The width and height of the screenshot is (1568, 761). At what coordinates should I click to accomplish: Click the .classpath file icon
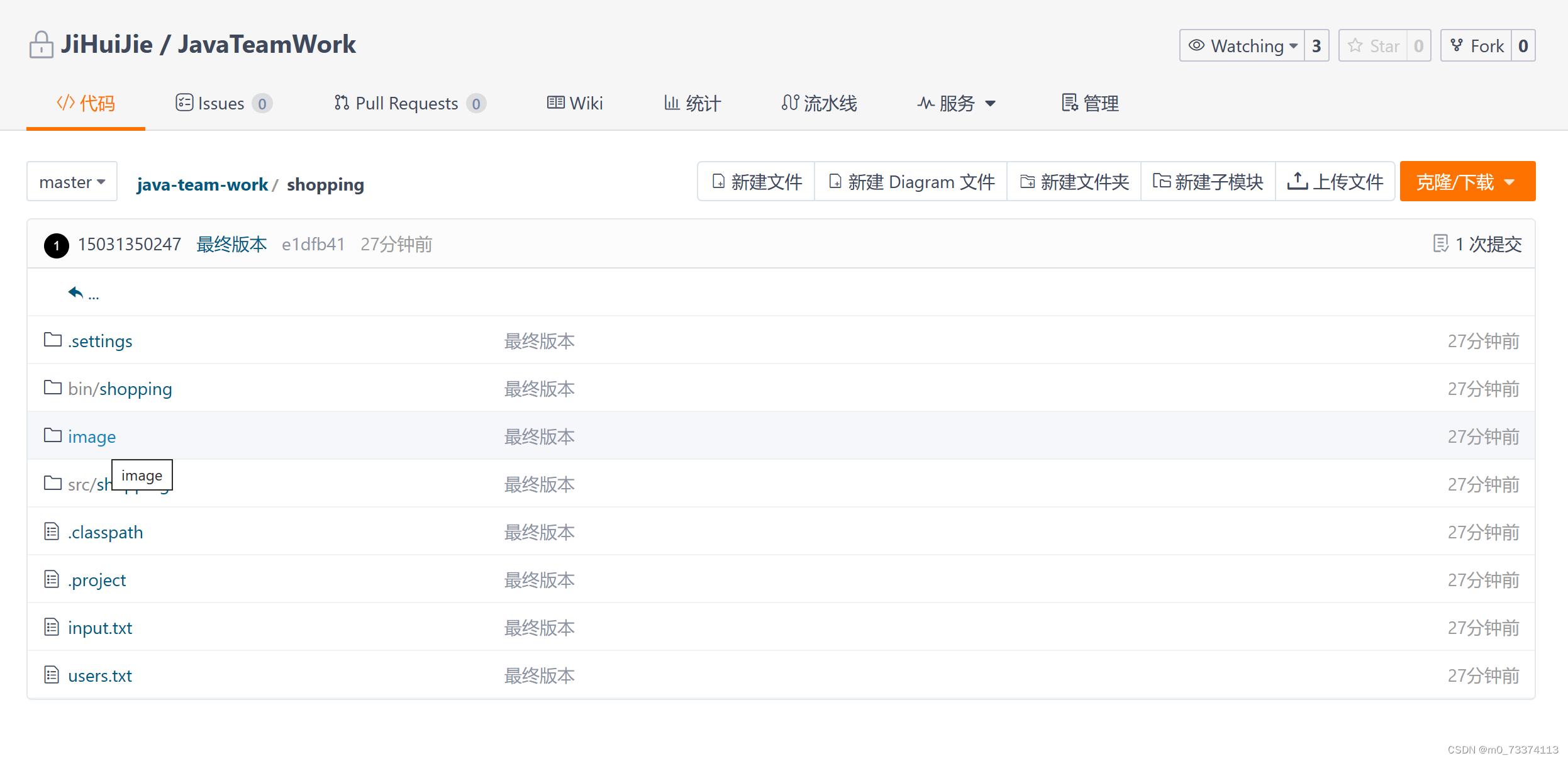pos(52,531)
